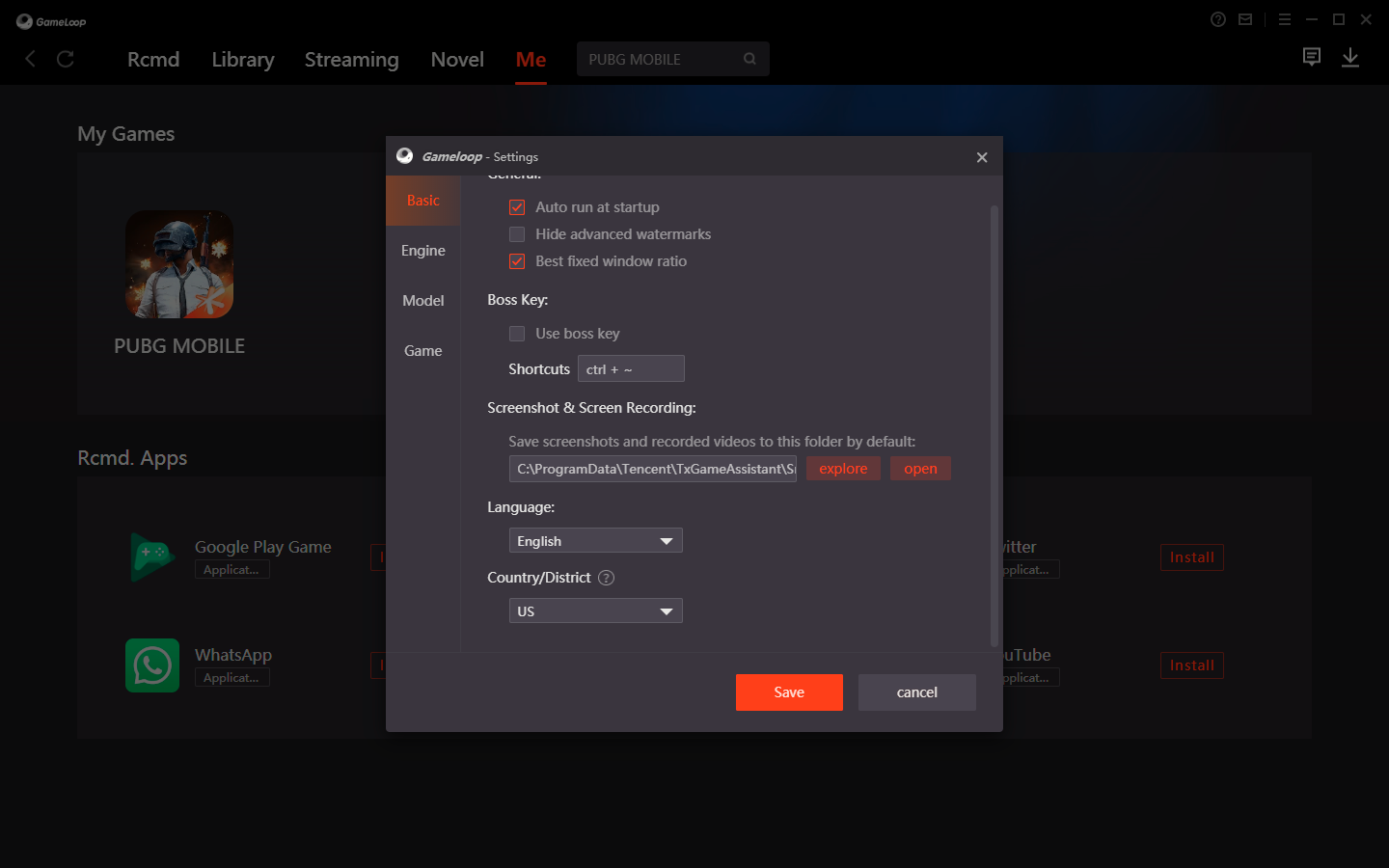Switch to the Engine settings tab
The image size is (1389, 868).
(422, 251)
